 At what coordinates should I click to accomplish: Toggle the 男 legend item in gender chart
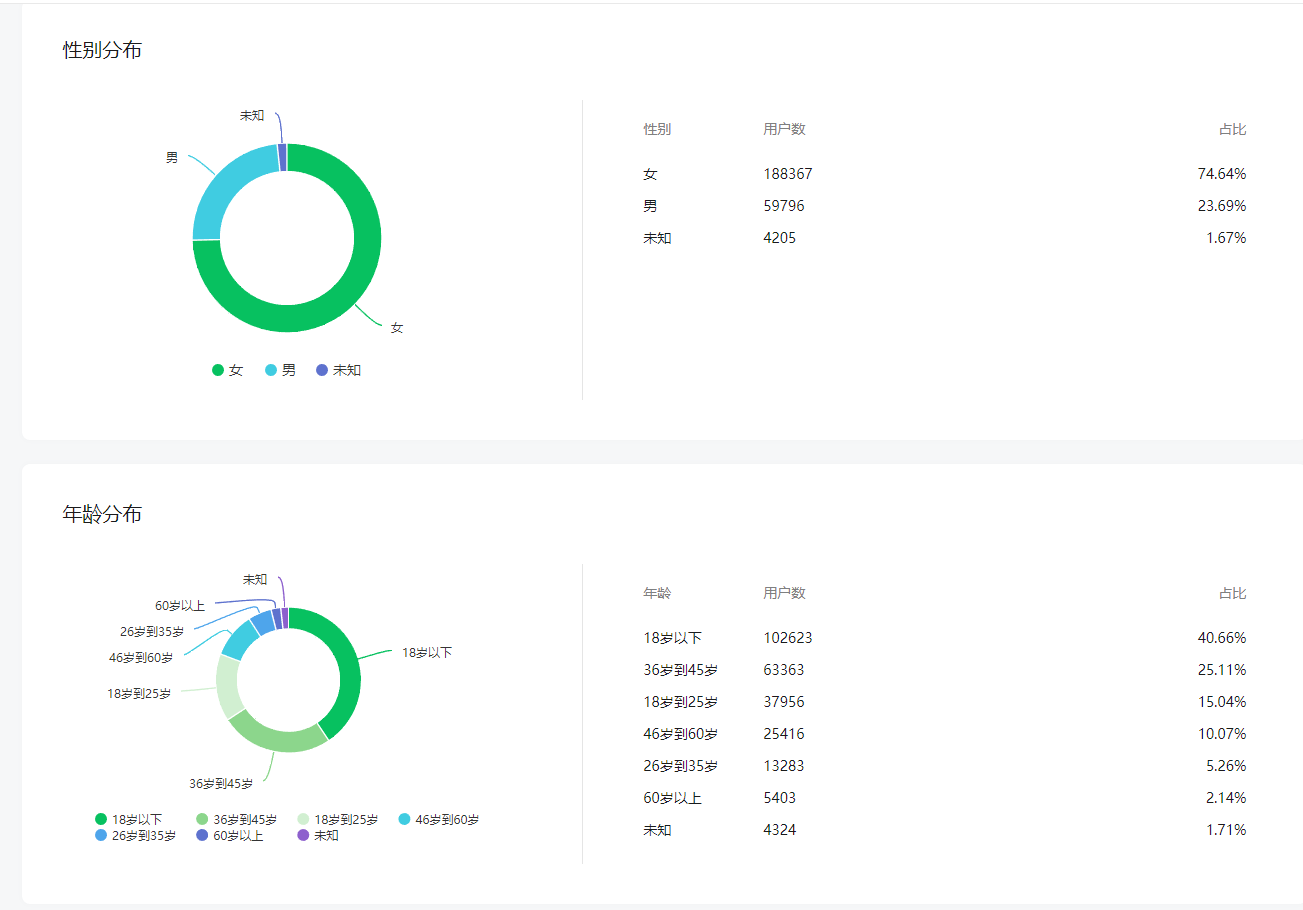click(x=281, y=370)
